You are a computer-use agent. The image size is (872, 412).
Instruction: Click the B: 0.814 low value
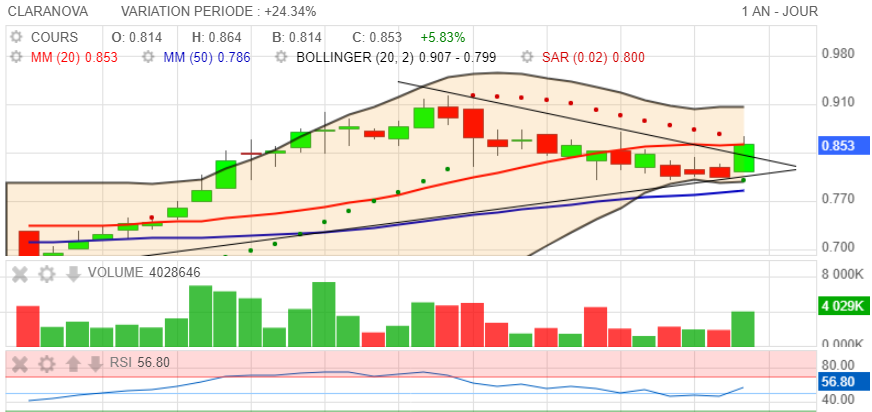tap(297, 37)
